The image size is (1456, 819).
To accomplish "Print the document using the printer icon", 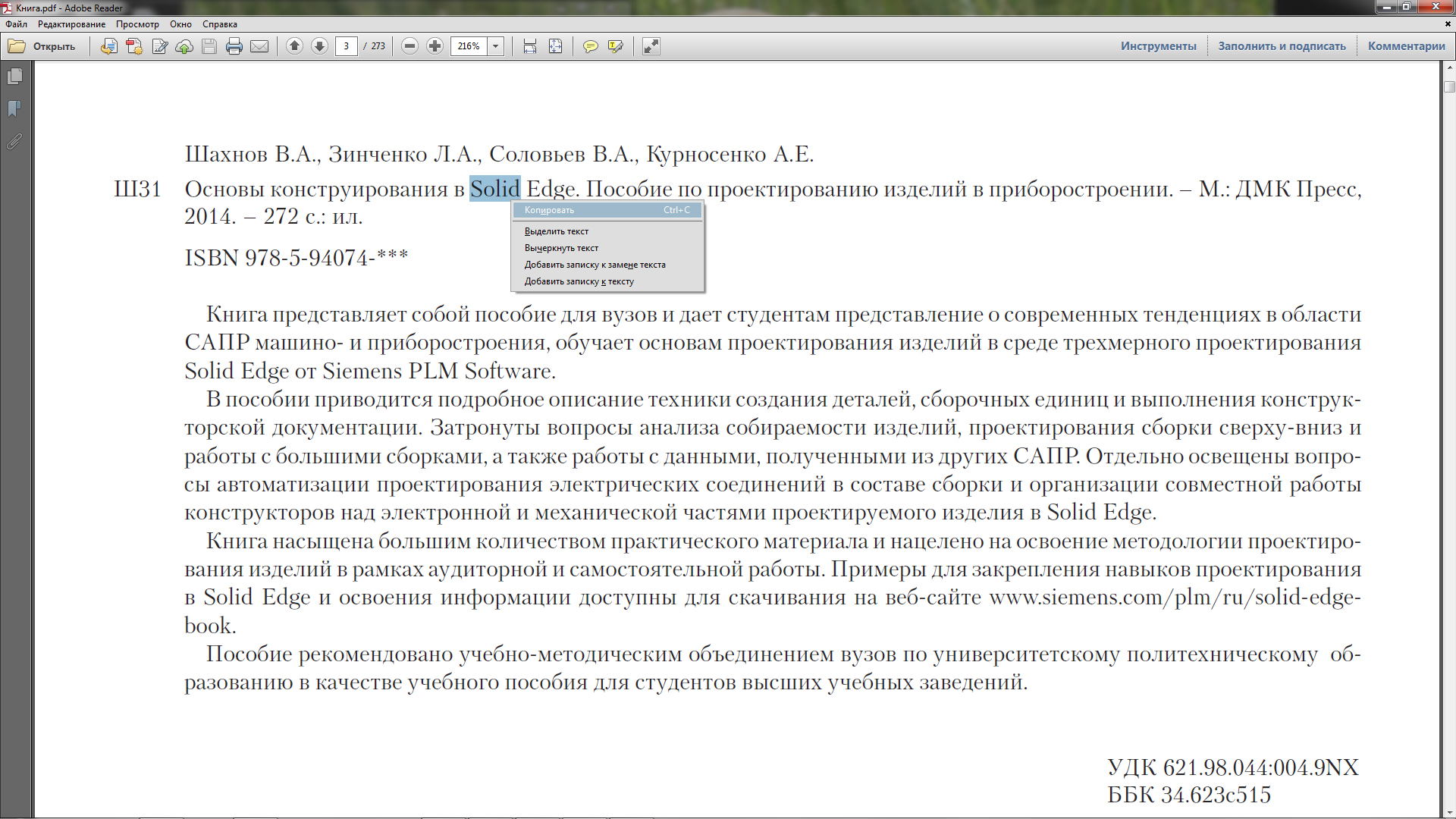I will pyautogui.click(x=234, y=46).
